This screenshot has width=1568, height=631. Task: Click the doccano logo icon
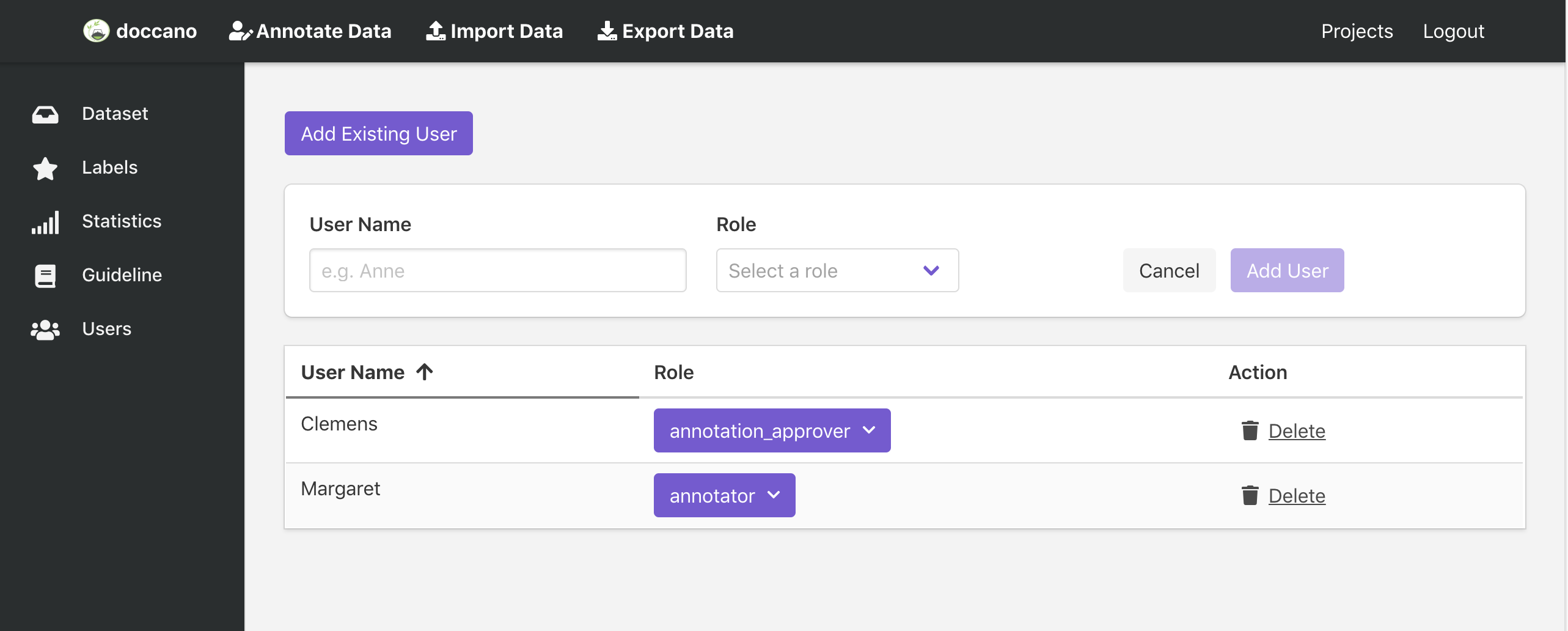(x=96, y=31)
